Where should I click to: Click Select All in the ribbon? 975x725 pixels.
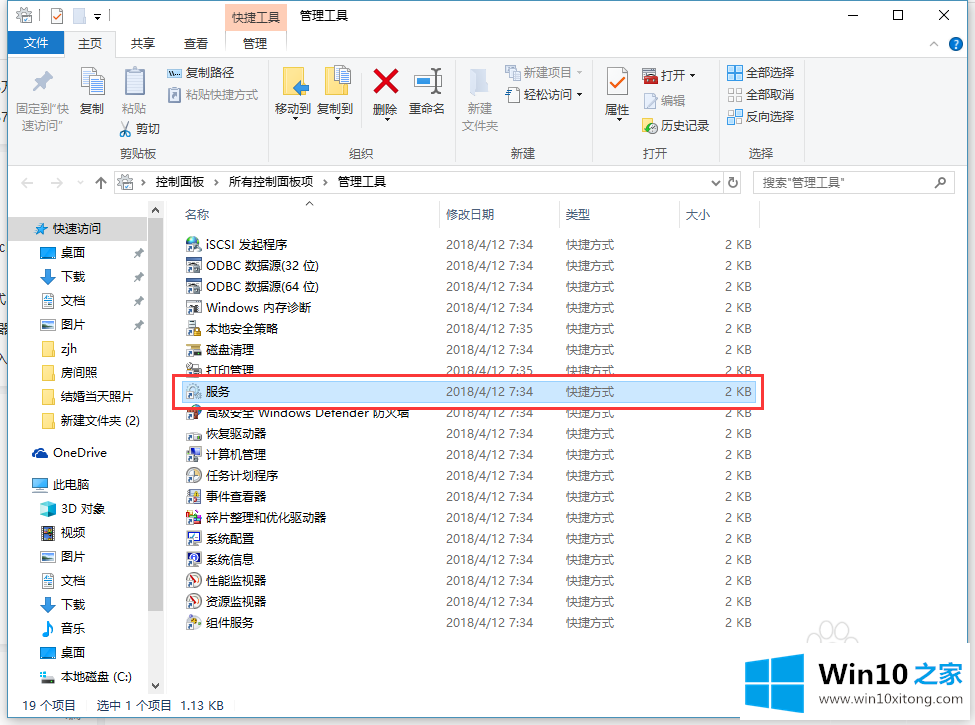pos(760,73)
